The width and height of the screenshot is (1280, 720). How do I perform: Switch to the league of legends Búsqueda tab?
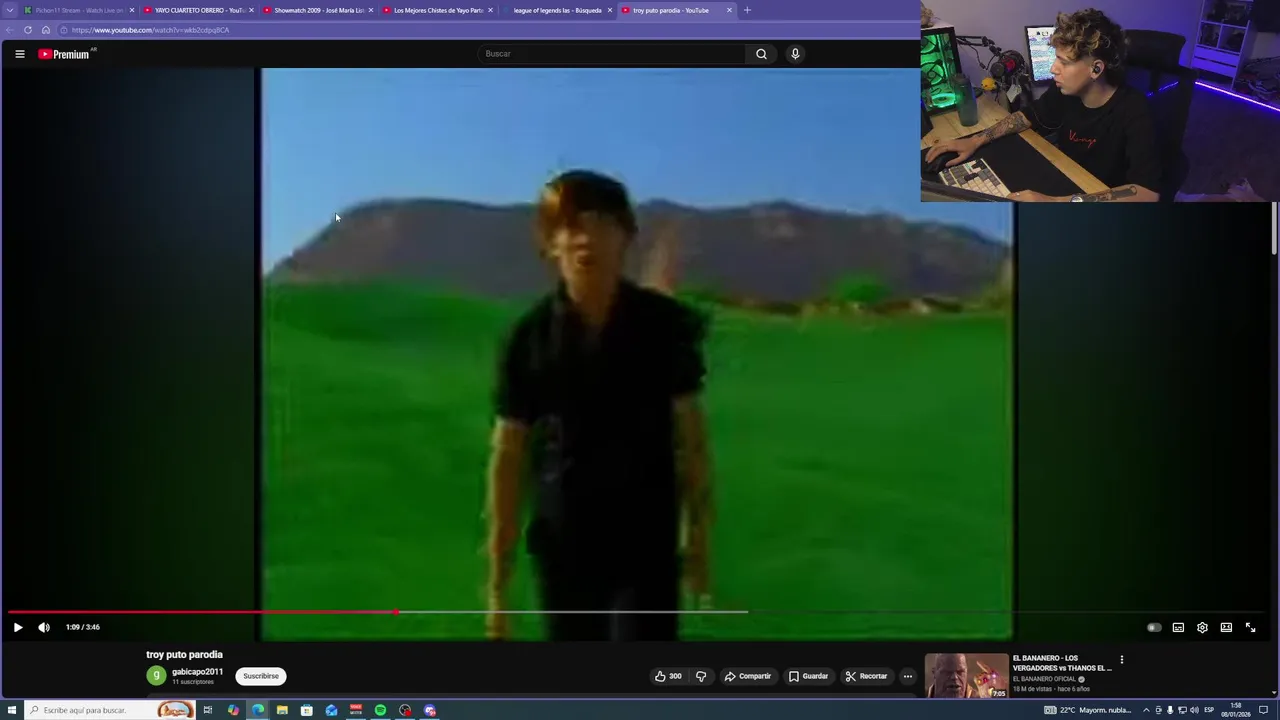(556, 10)
